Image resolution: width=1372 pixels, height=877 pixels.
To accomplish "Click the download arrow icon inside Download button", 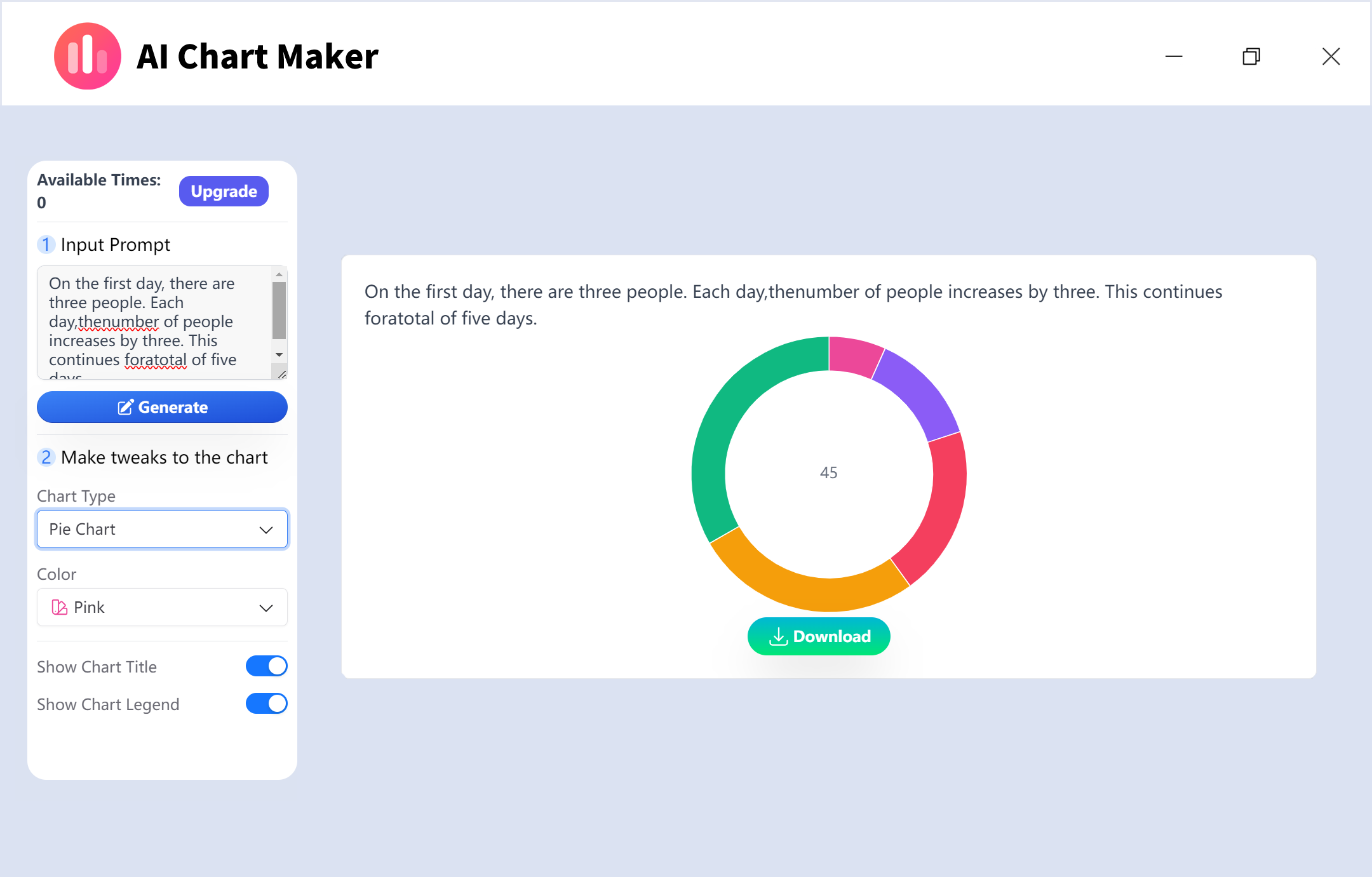I will pos(779,636).
